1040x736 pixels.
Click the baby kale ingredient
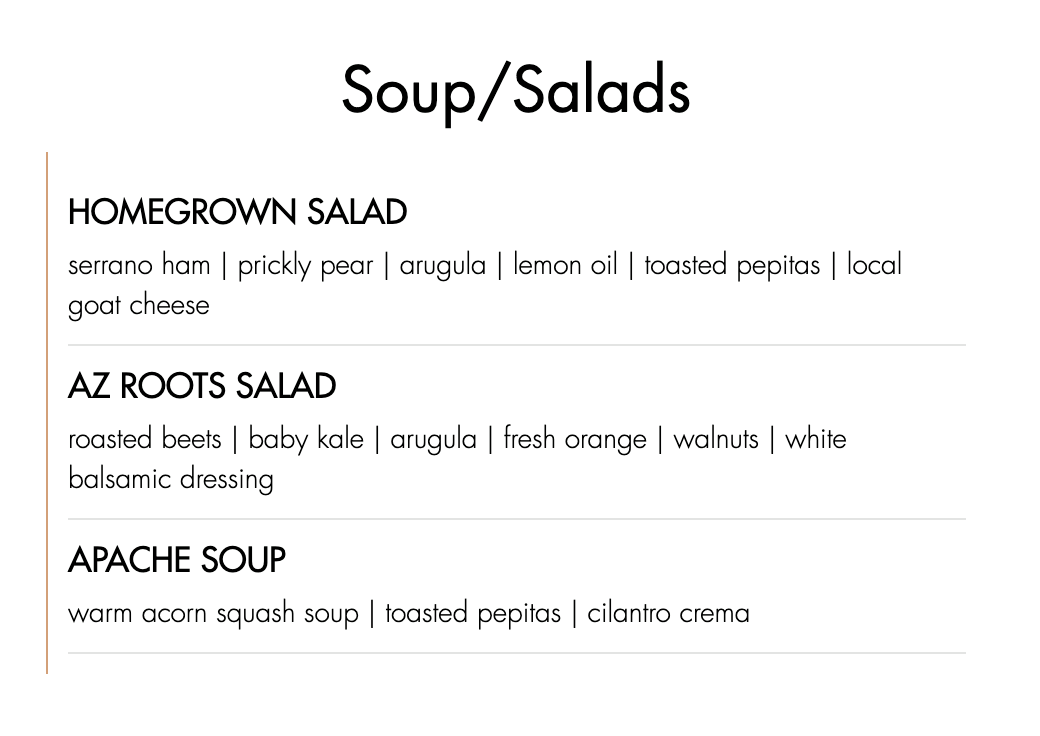tap(306, 439)
